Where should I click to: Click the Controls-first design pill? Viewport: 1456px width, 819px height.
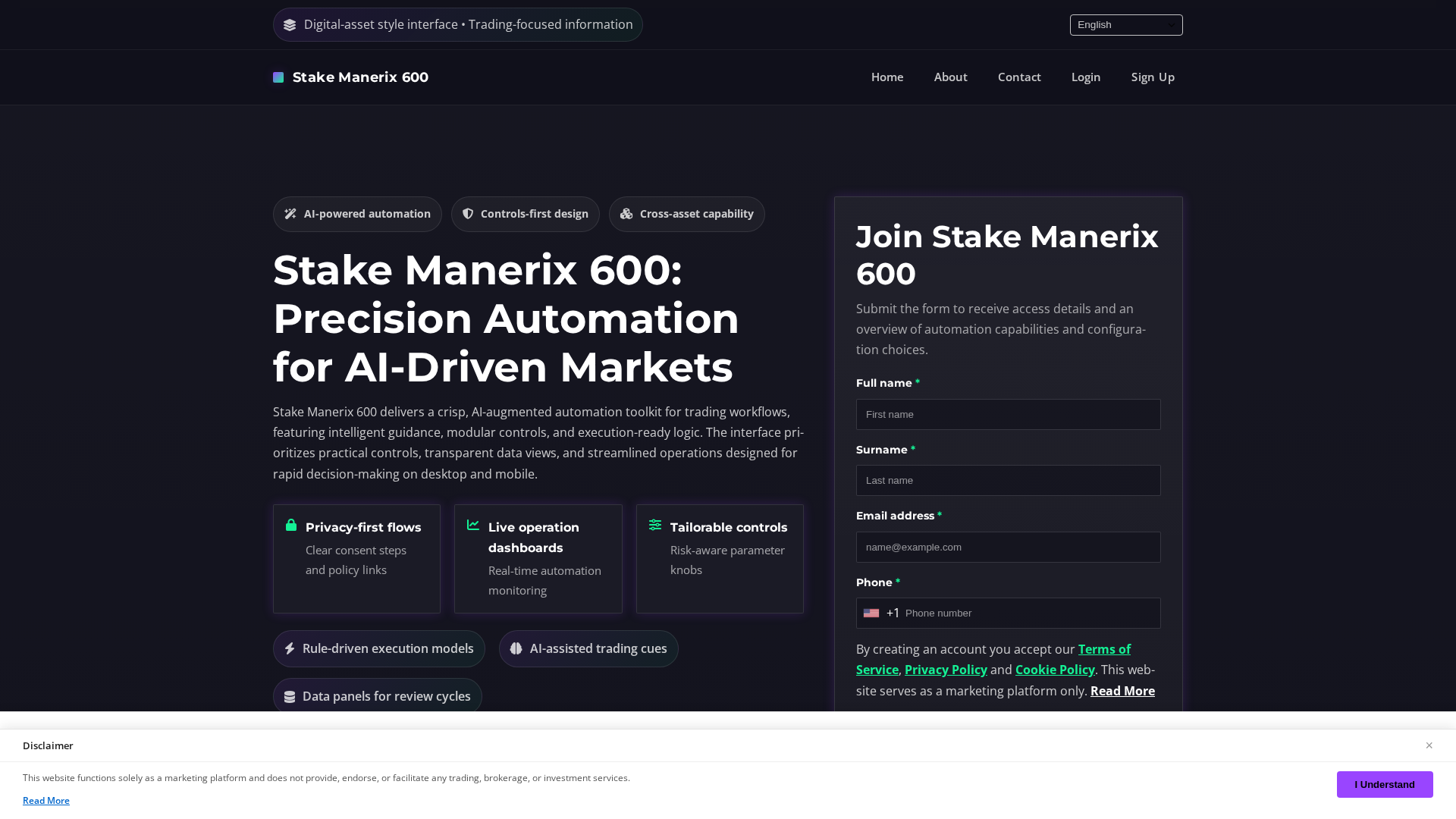pyautogui.click(x=526, y=215)
